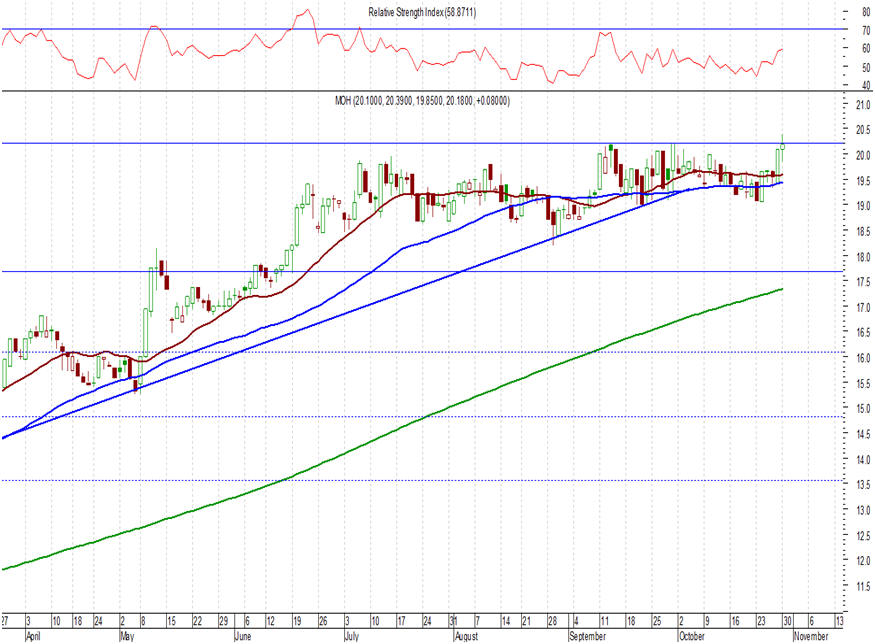Select the MOH price quote header text
This screenshot has width=875, height=644.
422,100
